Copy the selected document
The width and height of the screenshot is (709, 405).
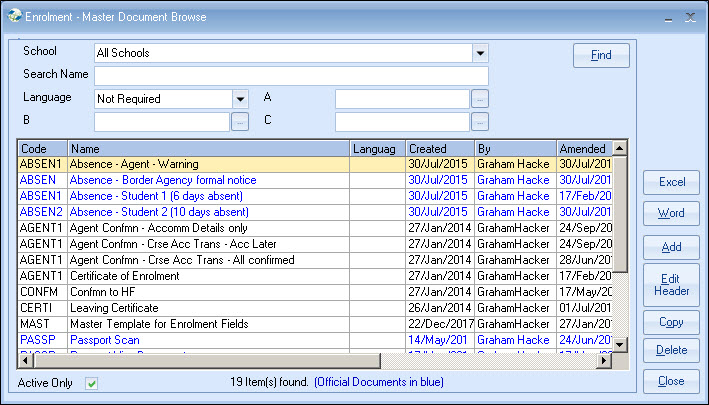click(671, 322)
